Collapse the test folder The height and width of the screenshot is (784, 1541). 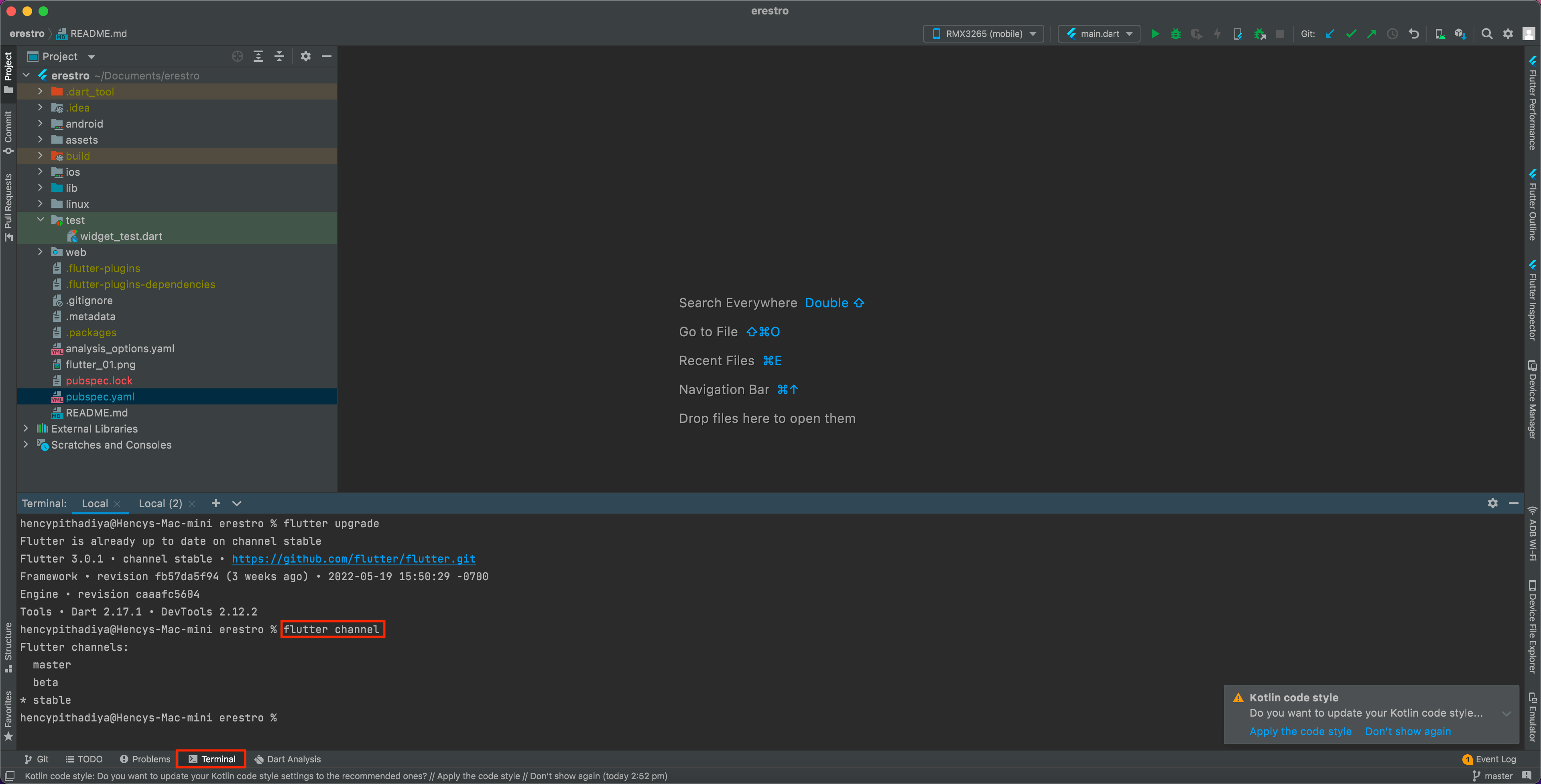click(40, 219)
